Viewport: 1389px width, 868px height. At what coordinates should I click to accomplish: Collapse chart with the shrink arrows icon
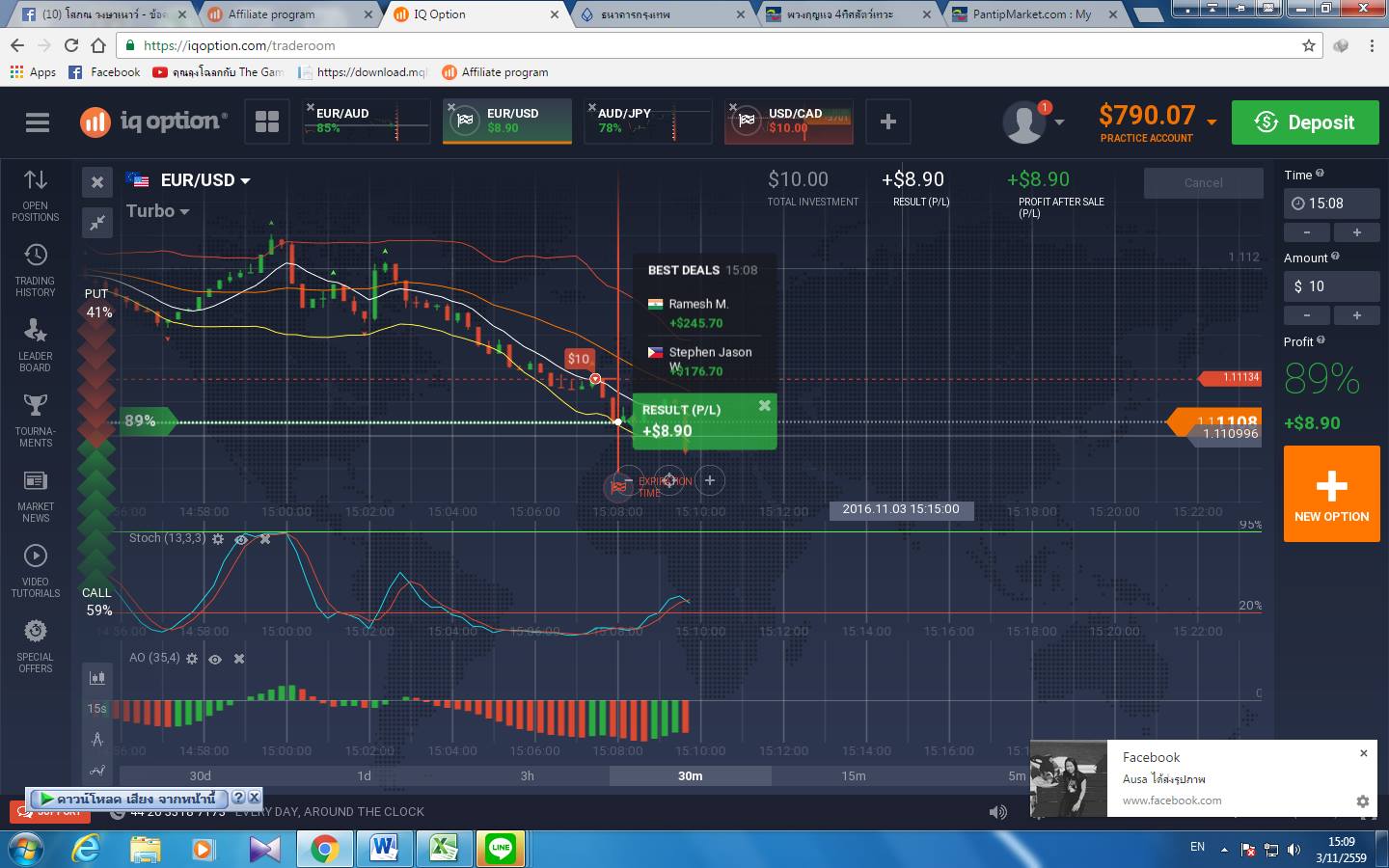97,223
